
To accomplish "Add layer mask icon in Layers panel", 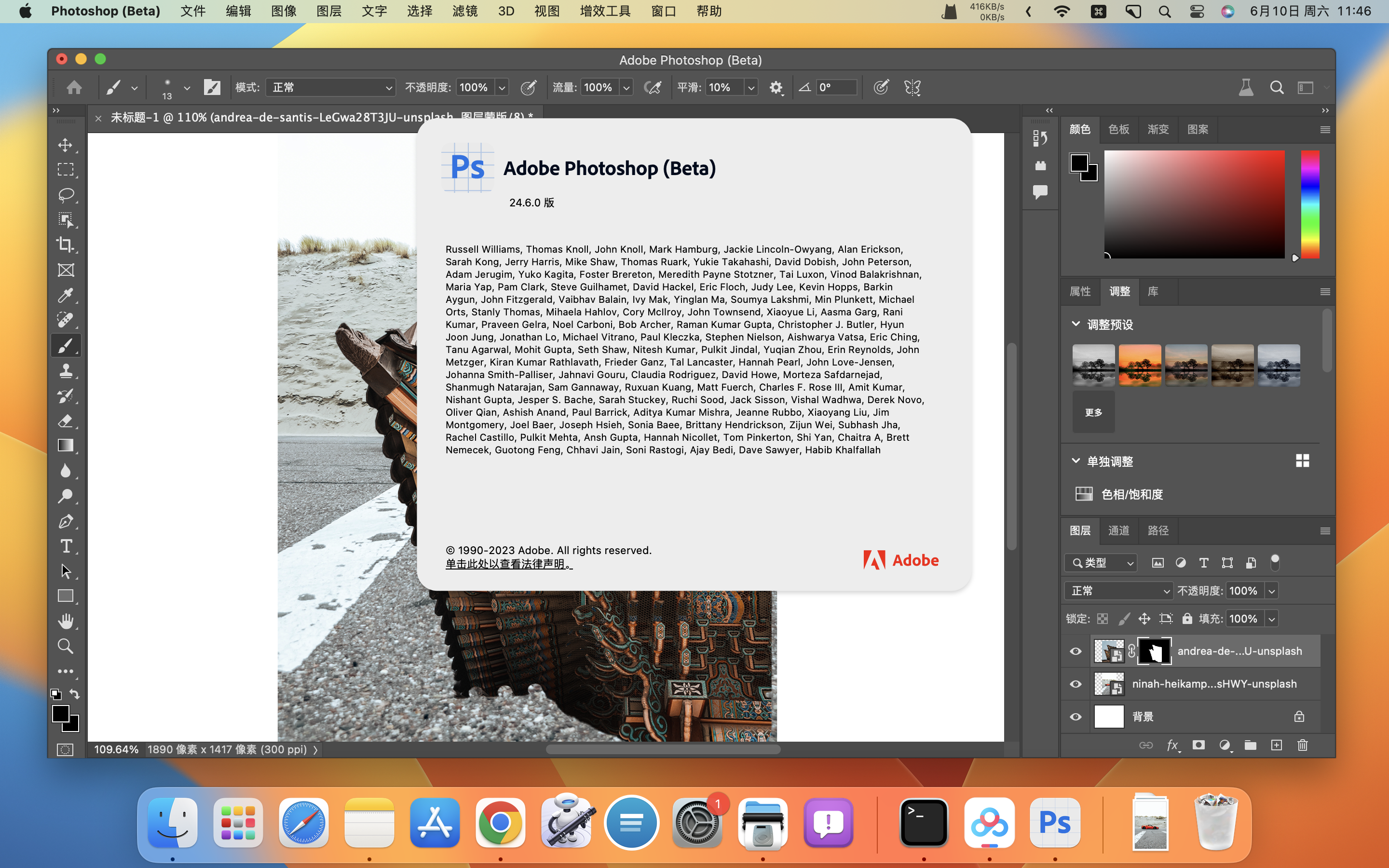I will coord(1198,745).
